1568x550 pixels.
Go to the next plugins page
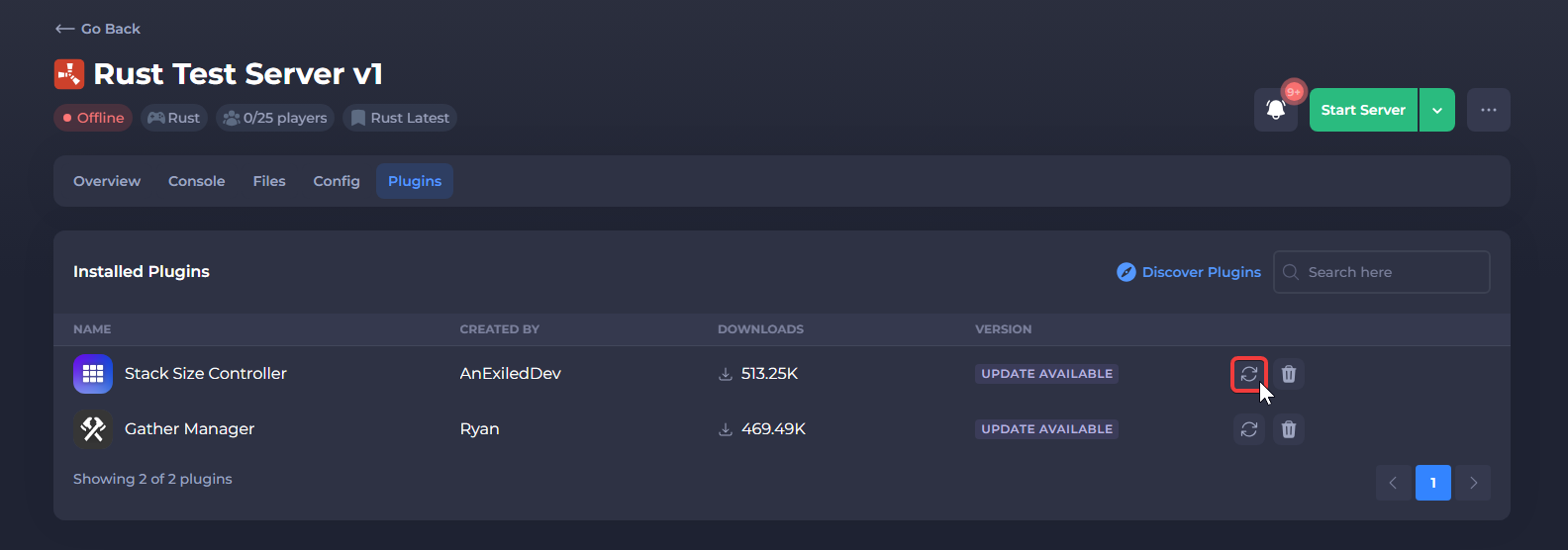[x=1473, y=483]
